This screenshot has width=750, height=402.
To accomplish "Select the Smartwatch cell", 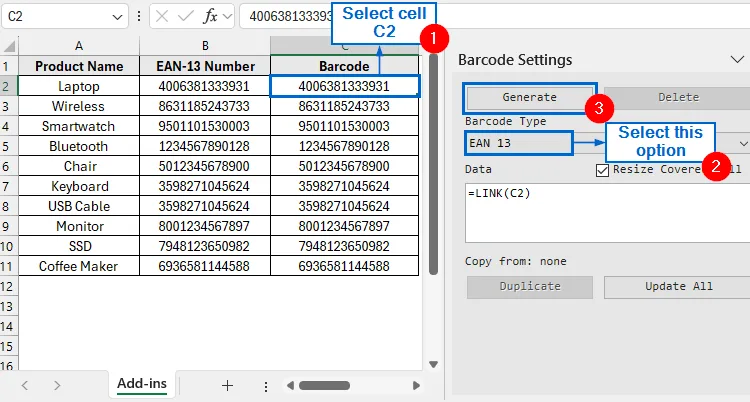I will 79,126.
